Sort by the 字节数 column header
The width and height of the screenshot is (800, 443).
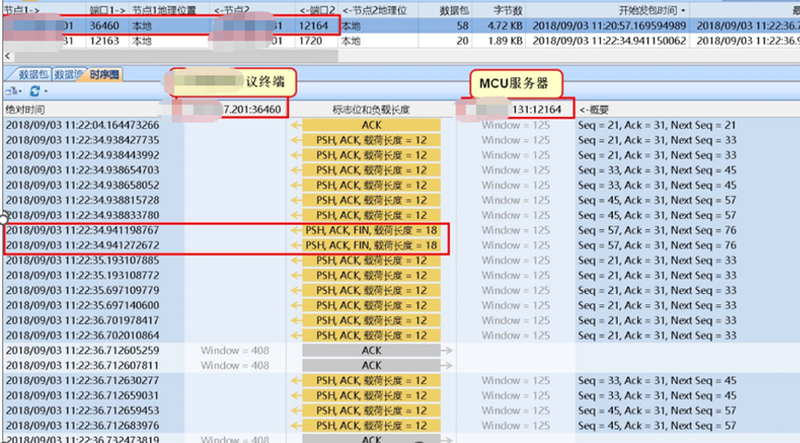pos(498,10)
